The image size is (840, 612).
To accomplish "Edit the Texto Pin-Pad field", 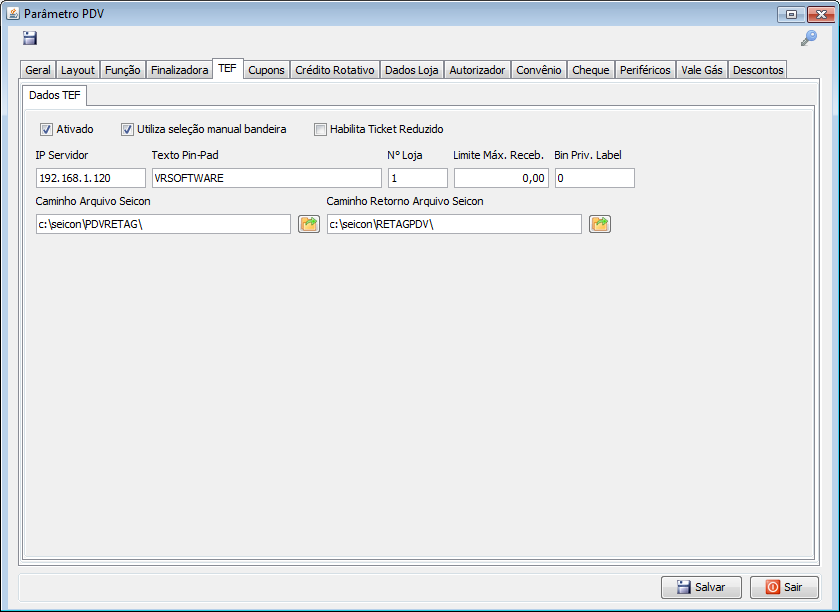I will [x=267, y=178].
